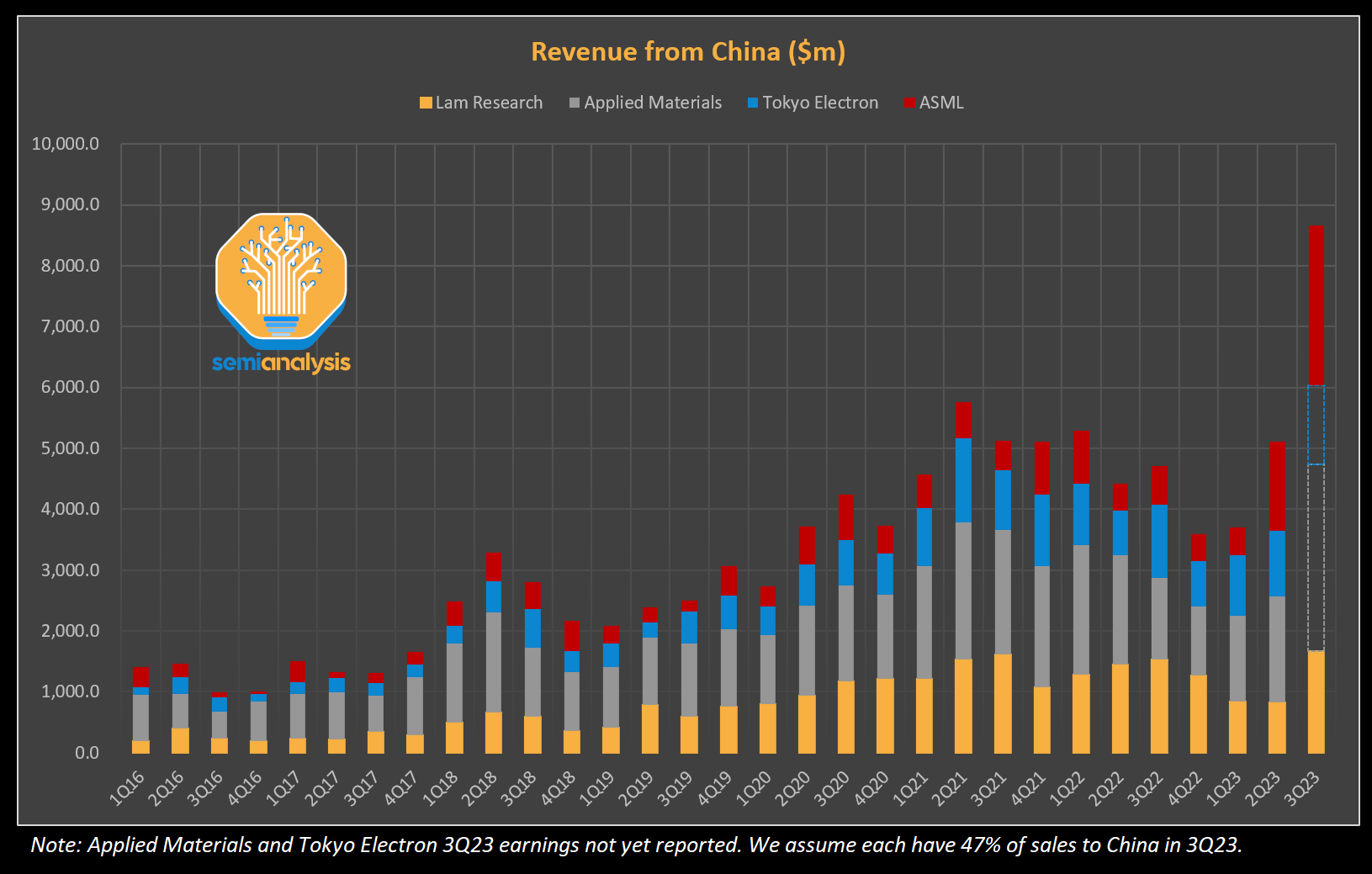Screen dimensions: 1372x874
Task: Click the 10,000.0 value on the vertical axis
Action: point(66,144)
